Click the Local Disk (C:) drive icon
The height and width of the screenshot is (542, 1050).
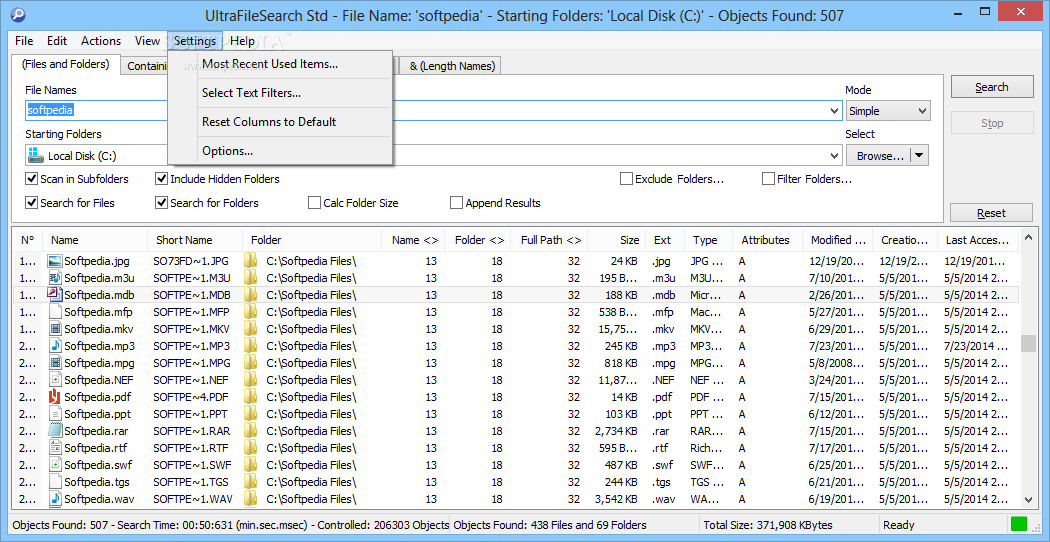(x=33, y=156)
